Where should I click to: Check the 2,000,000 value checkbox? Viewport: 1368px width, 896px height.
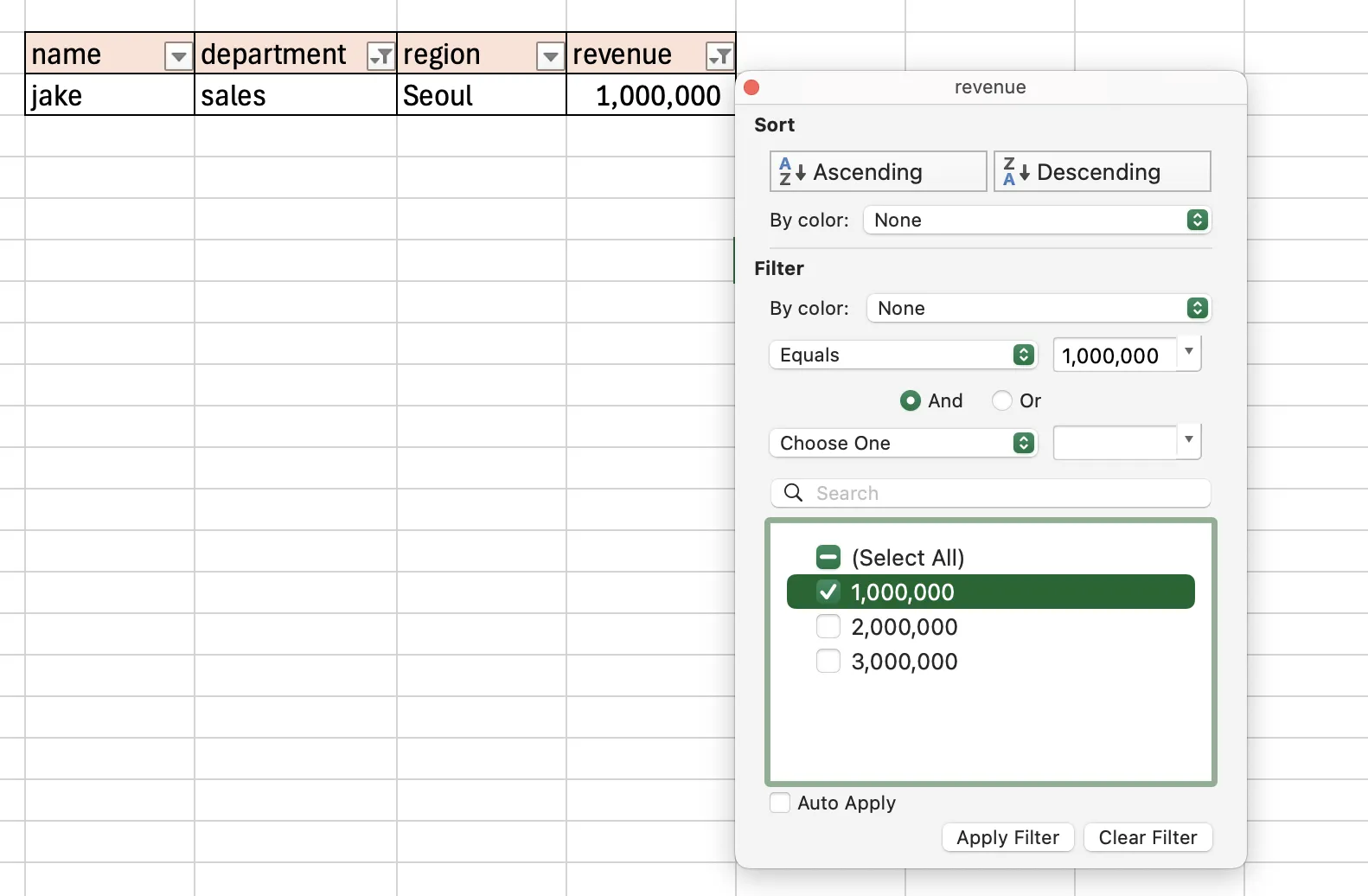coord(828,626)
